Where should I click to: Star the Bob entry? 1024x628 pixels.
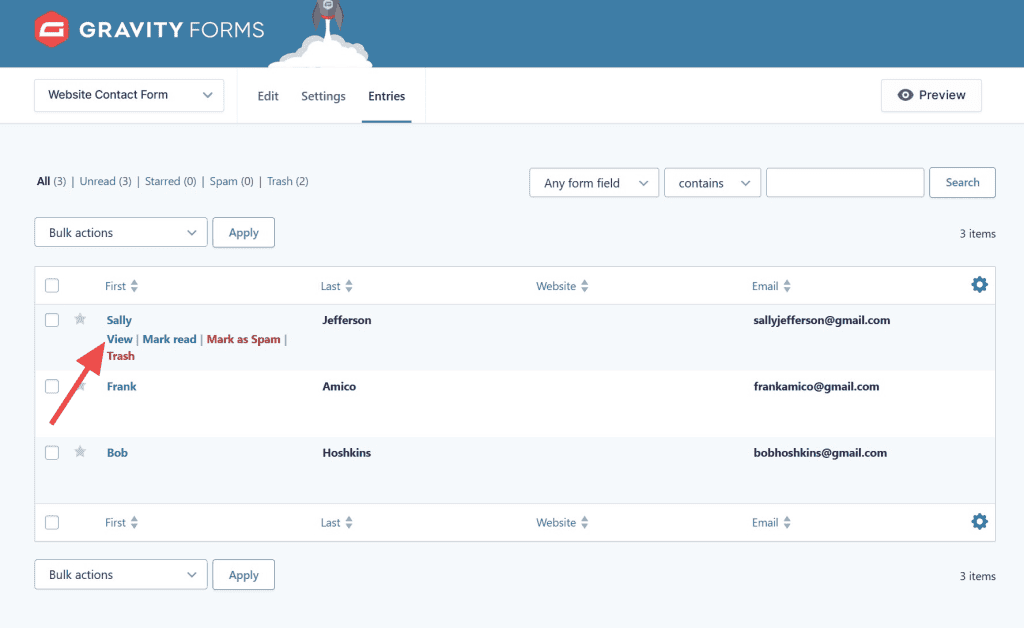pos(80,452)
